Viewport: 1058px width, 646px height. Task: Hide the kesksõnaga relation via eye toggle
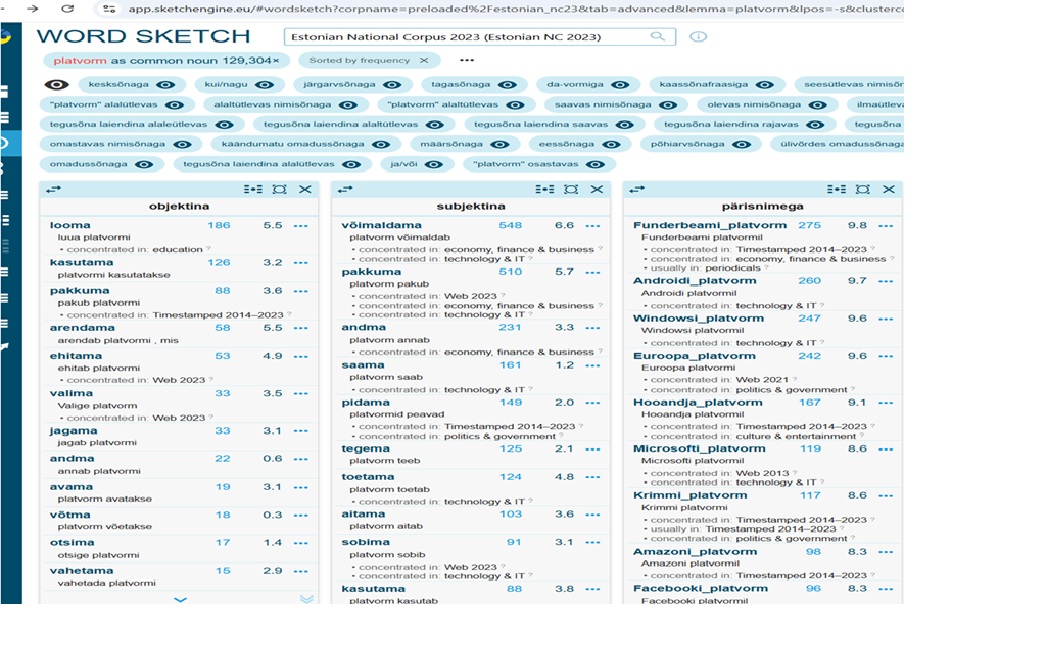coord(165,85)
